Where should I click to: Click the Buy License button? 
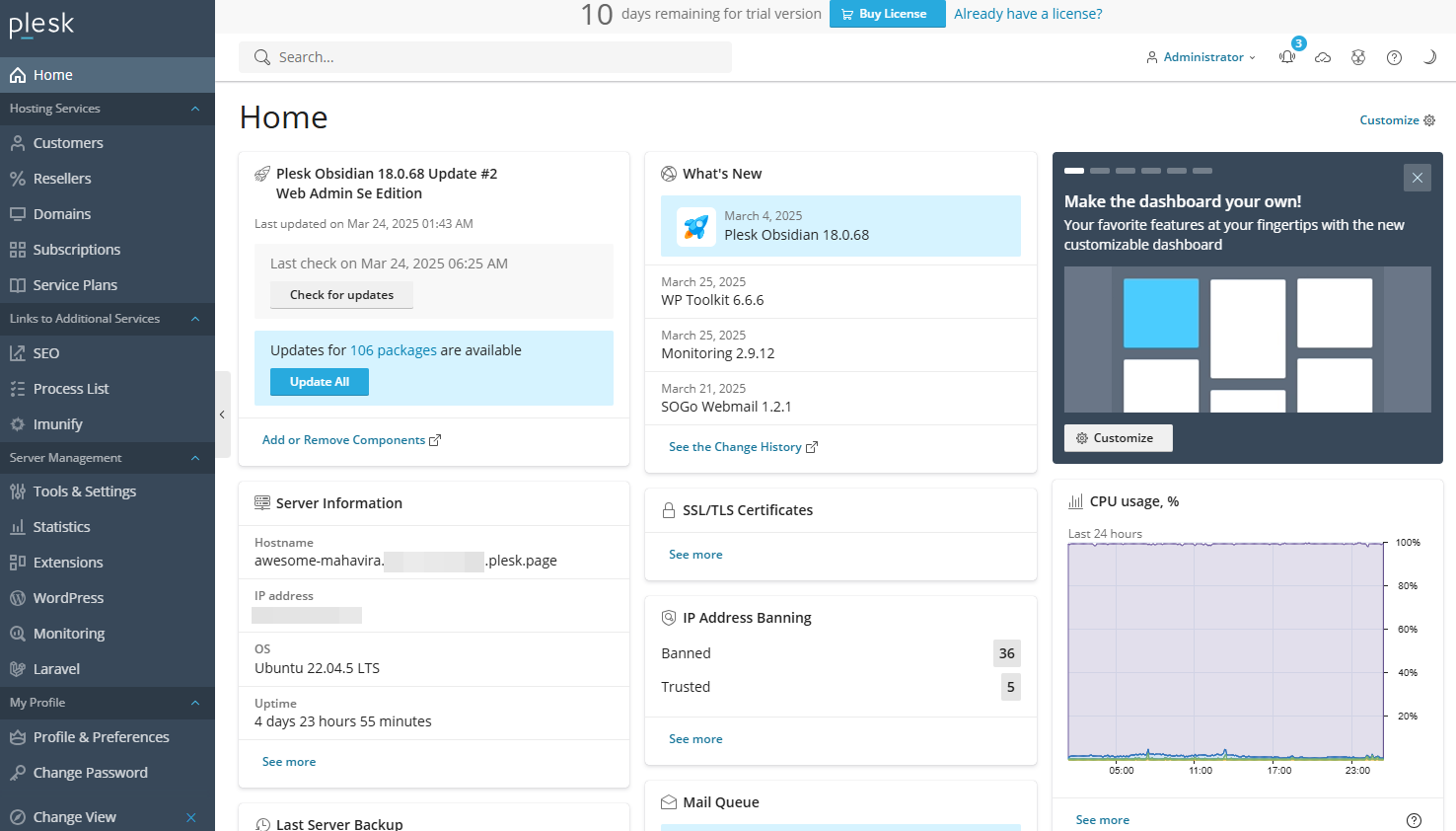point(888,14)
